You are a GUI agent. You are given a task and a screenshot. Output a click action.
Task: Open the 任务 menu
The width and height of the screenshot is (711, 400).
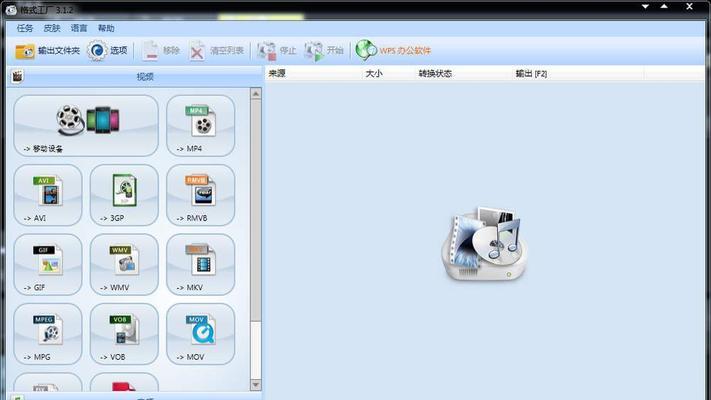24,28
